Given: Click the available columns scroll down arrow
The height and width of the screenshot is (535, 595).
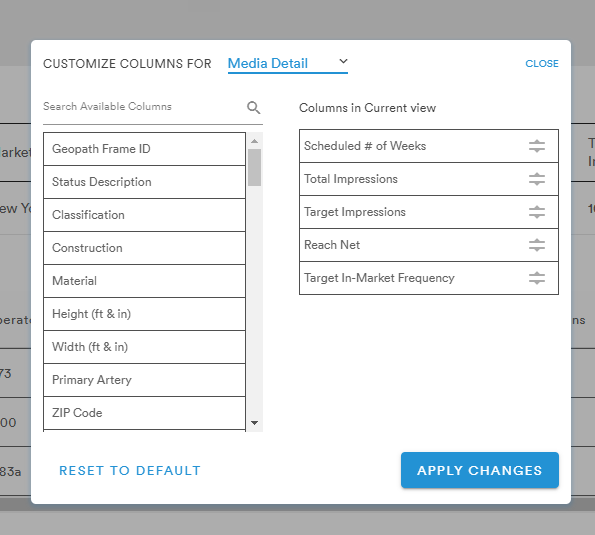Looking at the screenshot, I should pyautogui.click(x=255, y=423).
